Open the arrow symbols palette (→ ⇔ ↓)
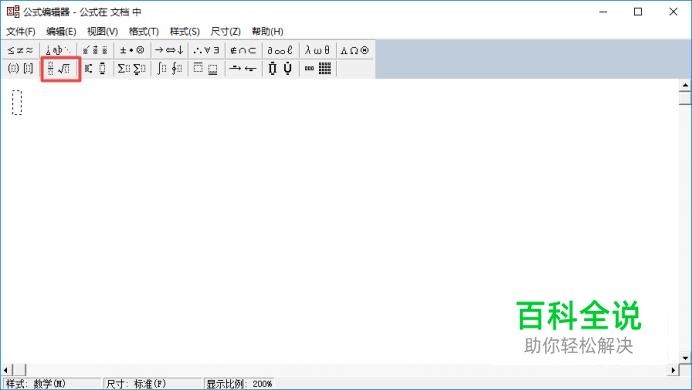The height and width of the screenshot is (390, 692). pos(169,50)
